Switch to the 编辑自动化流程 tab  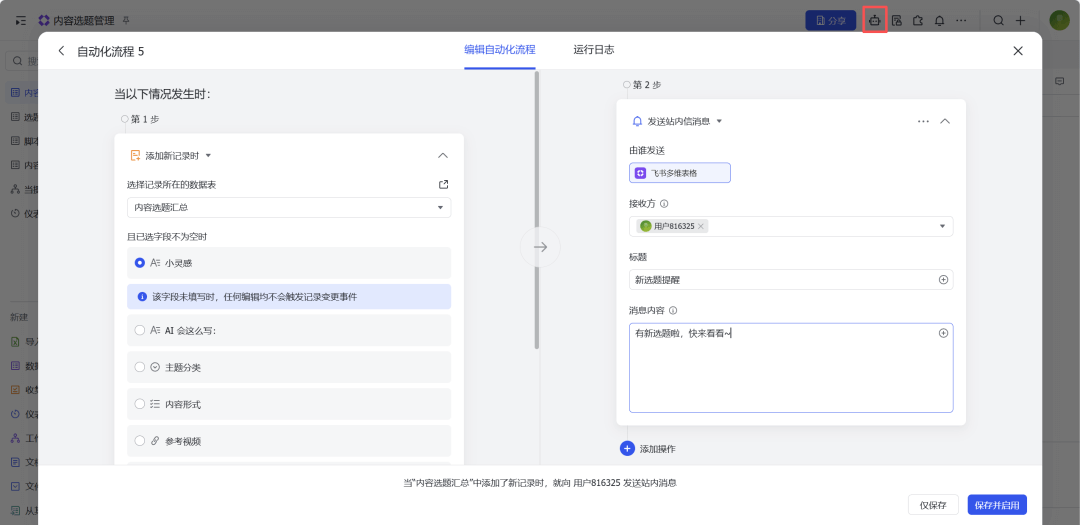[499, 49]
